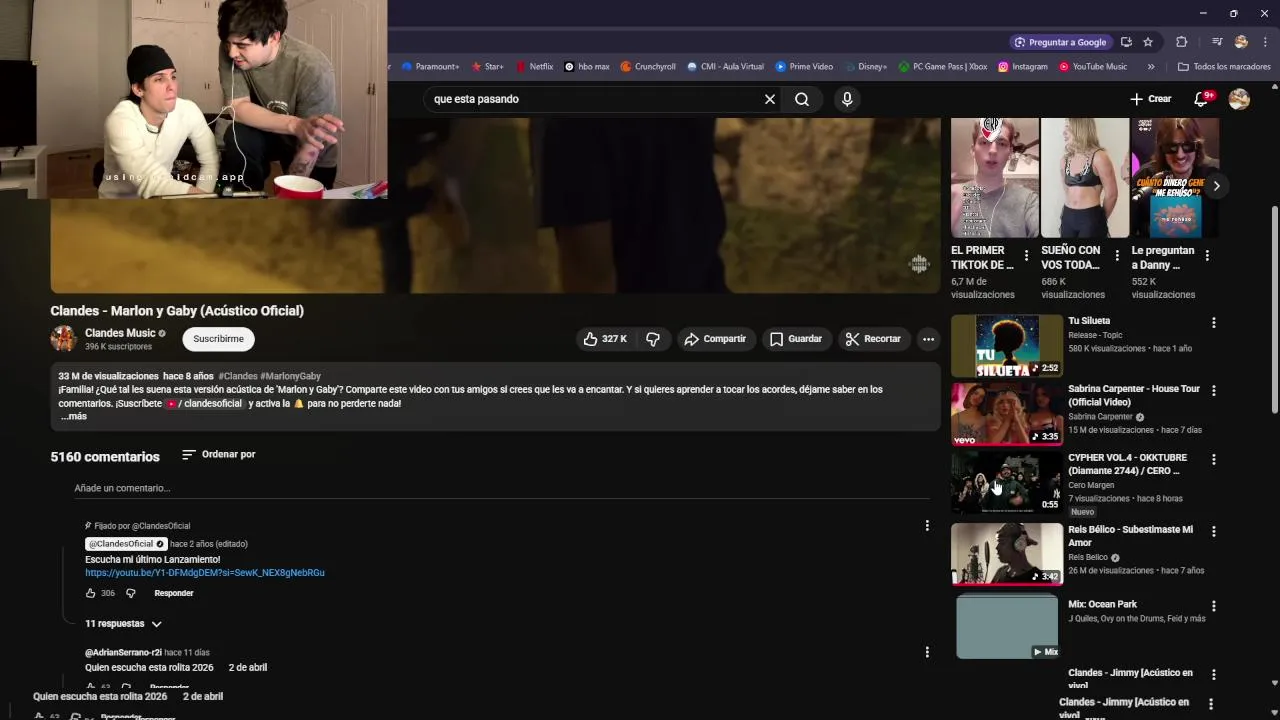The height and width of the screenshot is (720, 1280).
Task: Like the video with 327 K thumbs up
Action: 604,339
